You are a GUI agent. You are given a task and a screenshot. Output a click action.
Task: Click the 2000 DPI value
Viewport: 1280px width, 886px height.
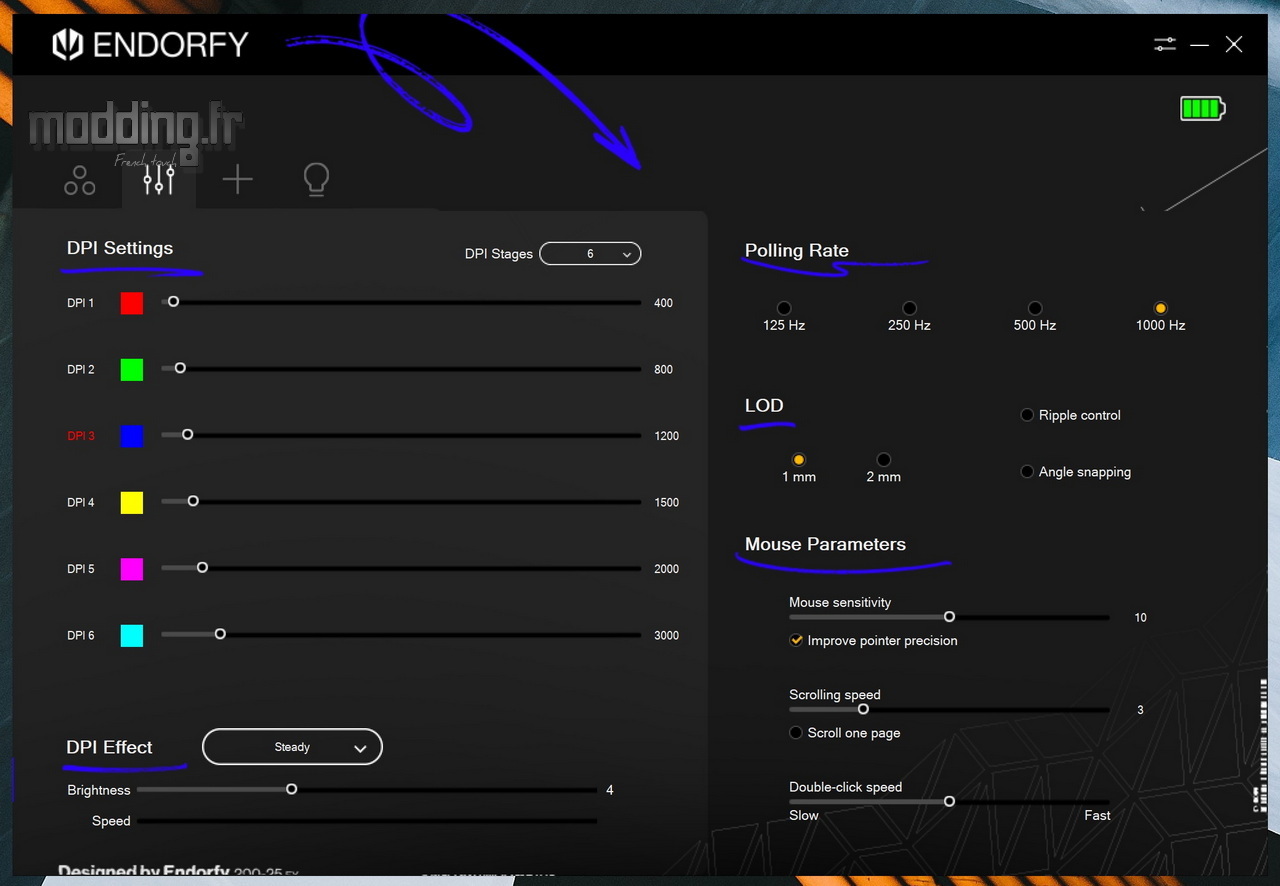pyautogui.click(x=666, y=569)
